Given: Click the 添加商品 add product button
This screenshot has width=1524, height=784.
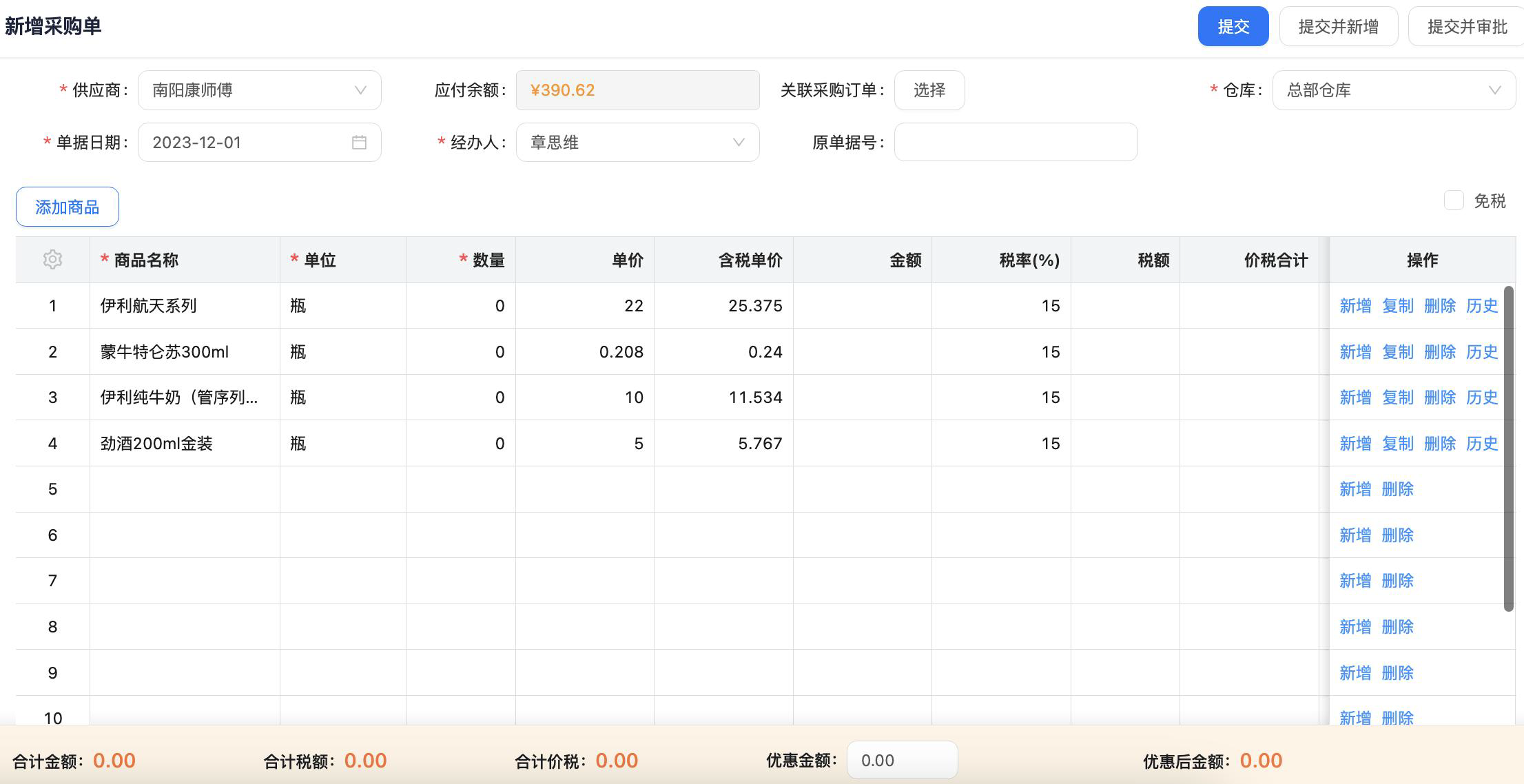Looking at the screenshot, I should pyautogui.click(x=67, y=206).
